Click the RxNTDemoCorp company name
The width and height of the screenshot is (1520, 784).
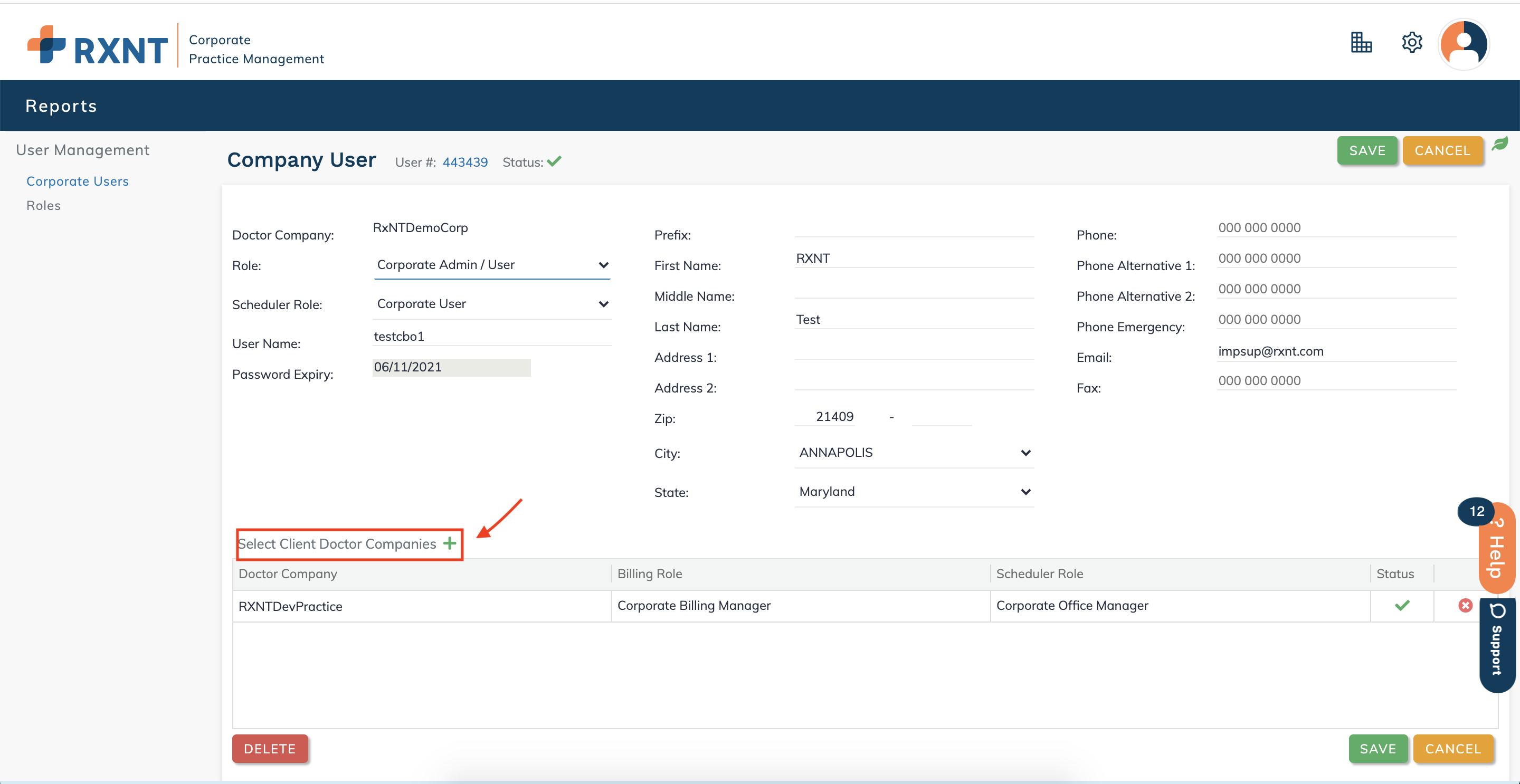[x=420, y=228]
